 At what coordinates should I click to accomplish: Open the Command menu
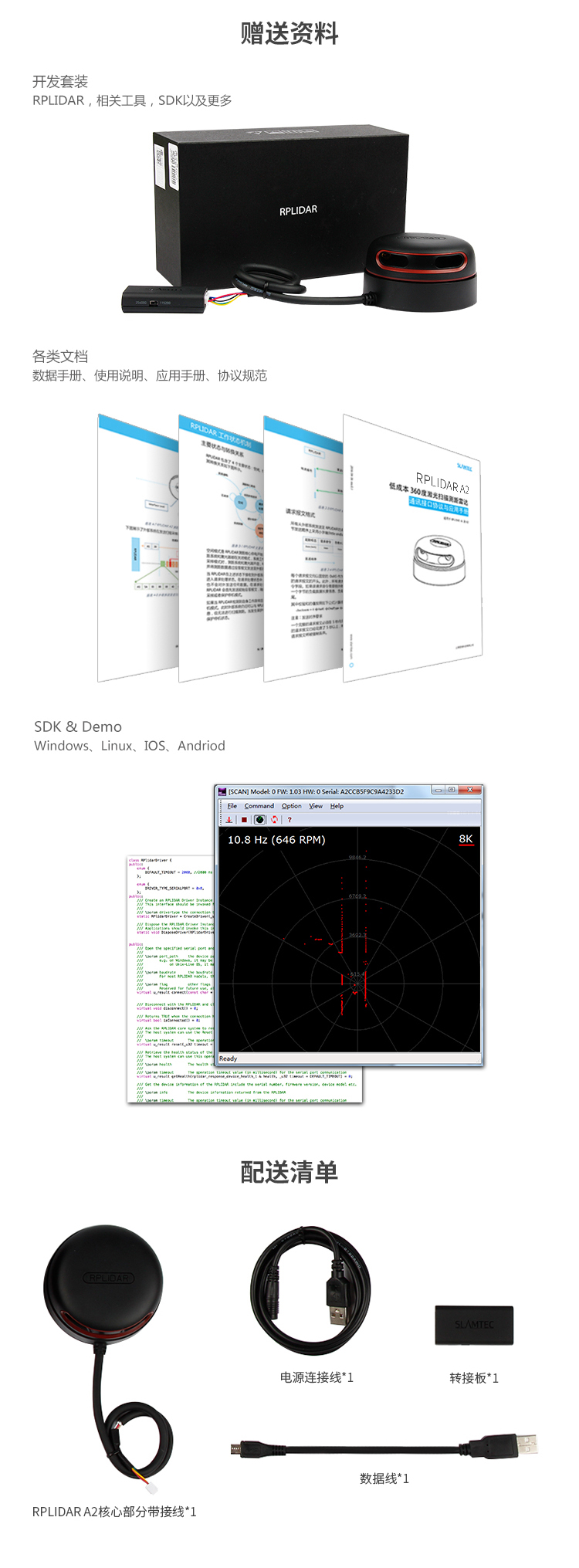[x=259, y=806]
